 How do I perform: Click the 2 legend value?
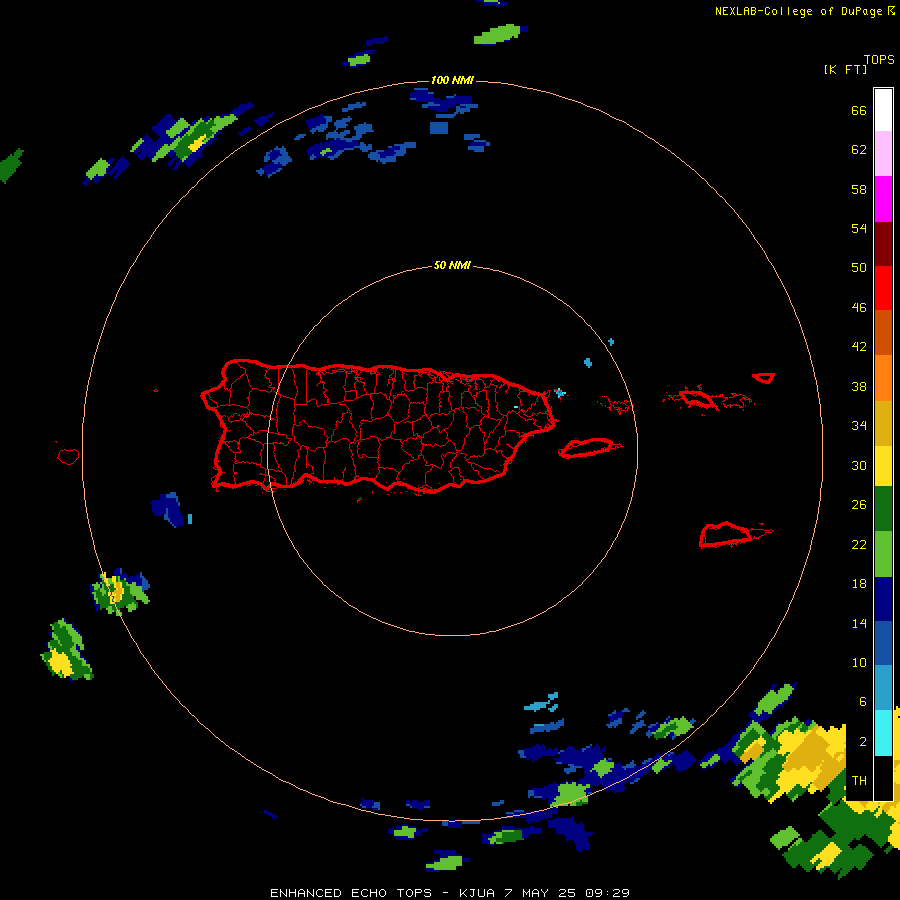[862, 742]
